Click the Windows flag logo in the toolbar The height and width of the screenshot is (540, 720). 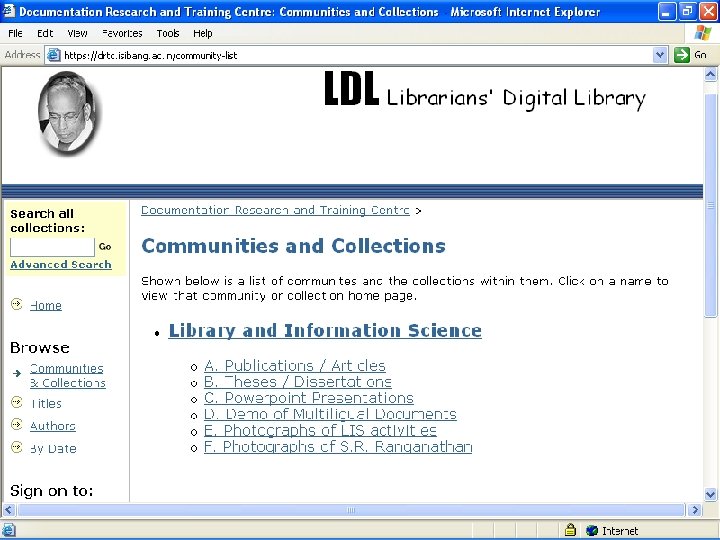coord(703,33)
